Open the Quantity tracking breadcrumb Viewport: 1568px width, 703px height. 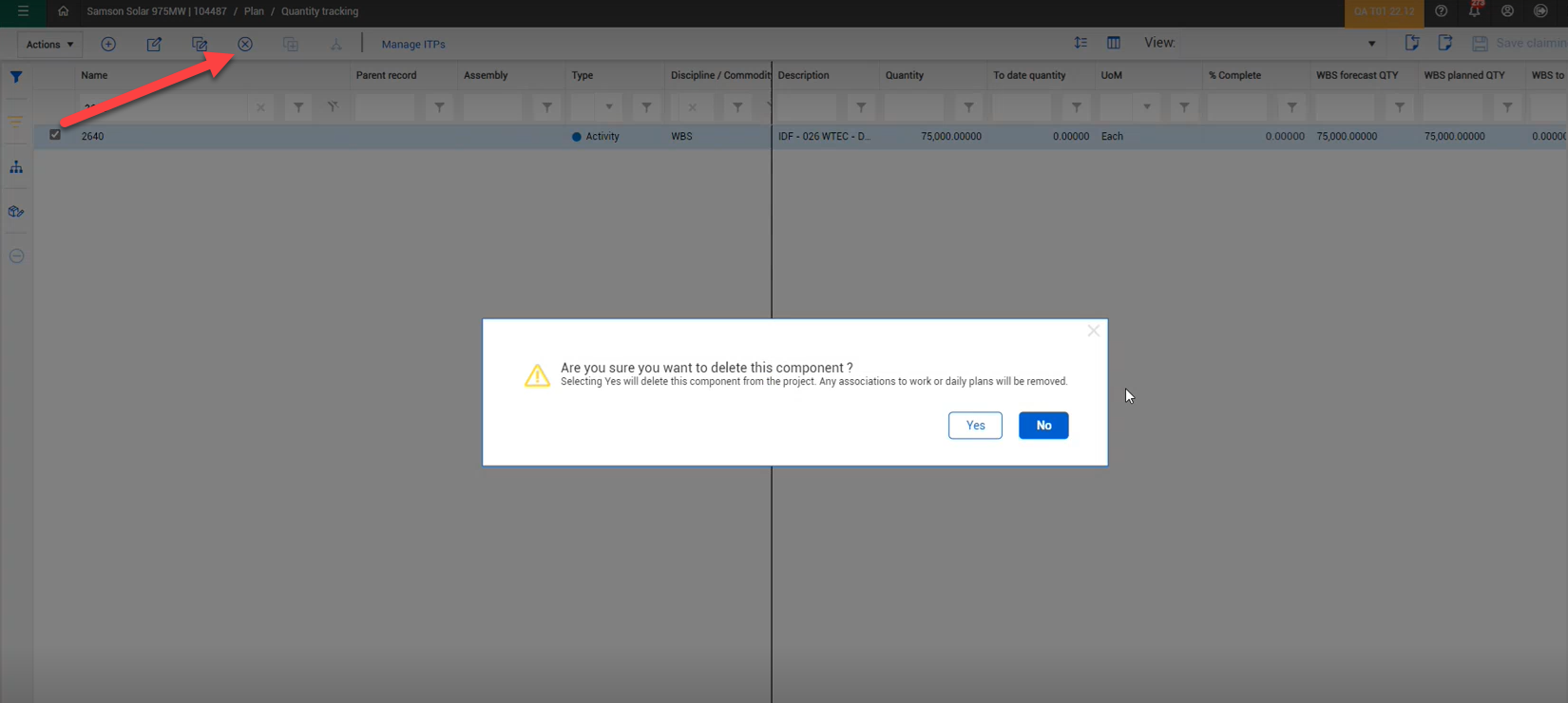[x=319, y=11]
